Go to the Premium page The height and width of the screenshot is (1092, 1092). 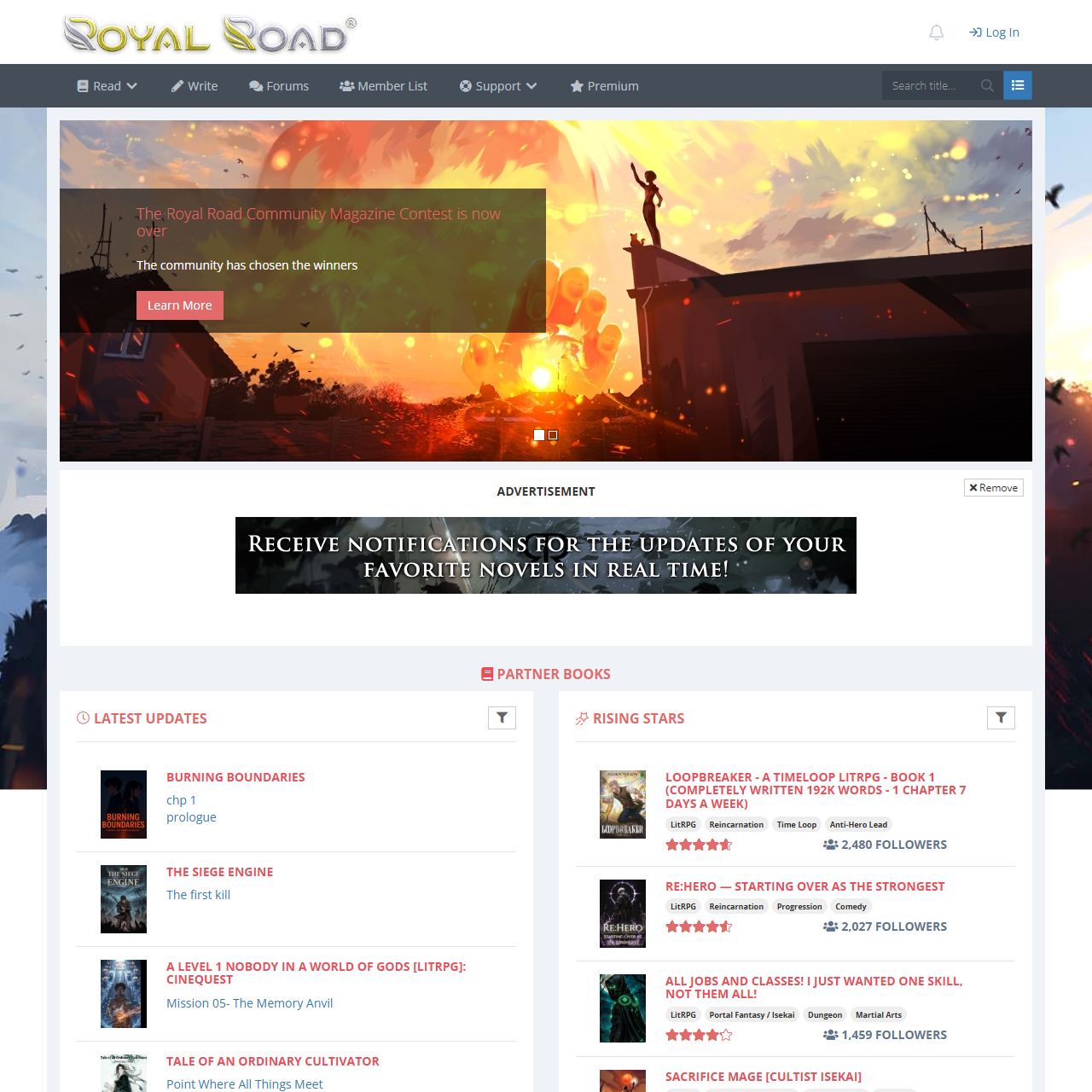(604, 86)
